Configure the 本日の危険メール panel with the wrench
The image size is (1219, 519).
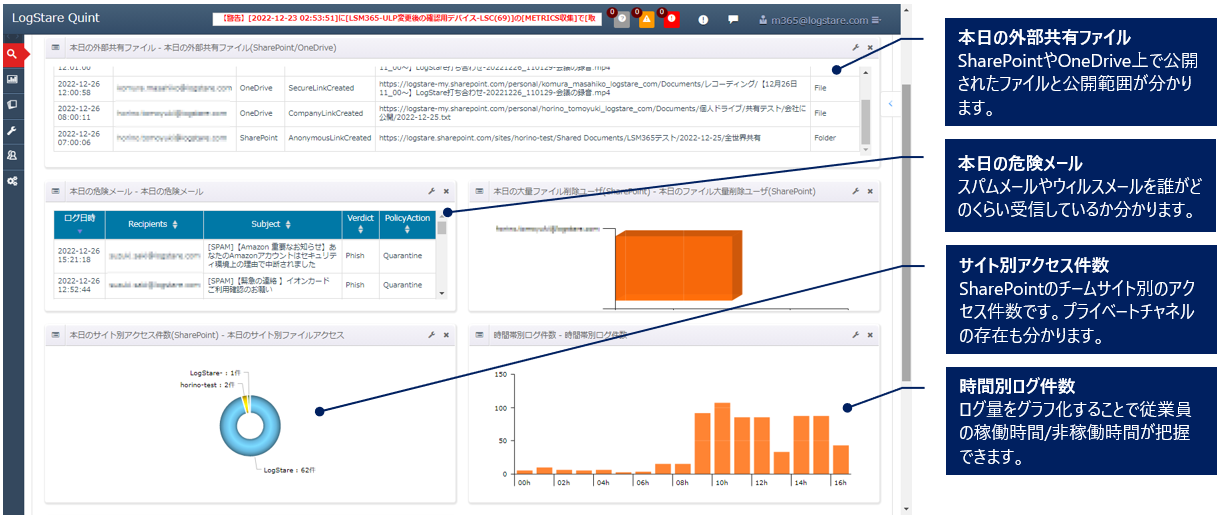[432, 191]
